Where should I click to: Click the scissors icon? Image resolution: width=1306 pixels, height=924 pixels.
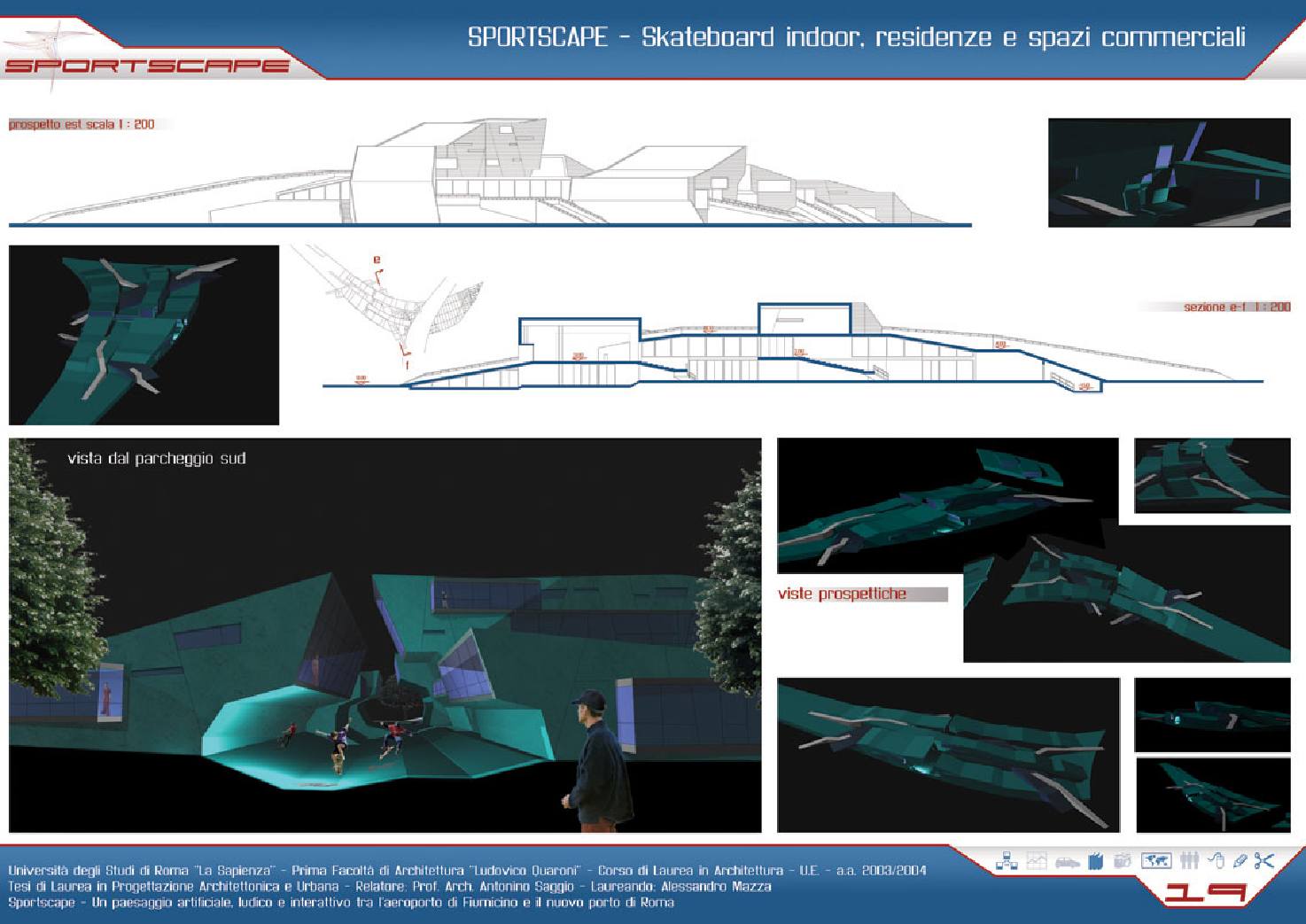[1264, 860]
